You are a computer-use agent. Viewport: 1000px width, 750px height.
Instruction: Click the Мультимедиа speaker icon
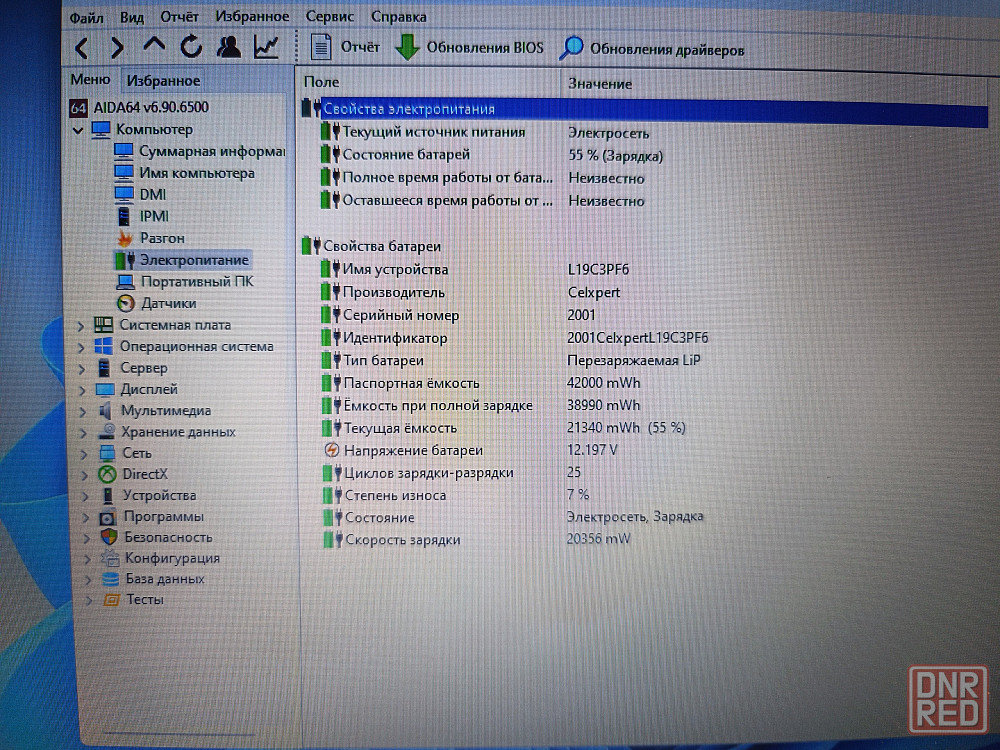tap(106, 411)
